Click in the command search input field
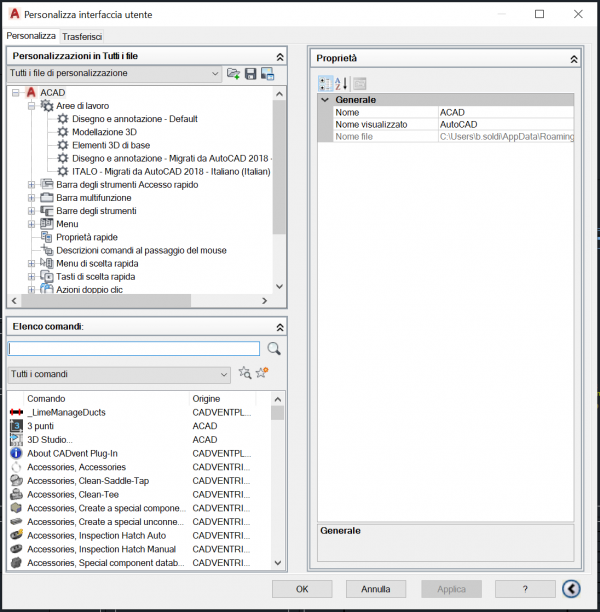The width and height of the screenshot is (600, 612). click(134, 349)
